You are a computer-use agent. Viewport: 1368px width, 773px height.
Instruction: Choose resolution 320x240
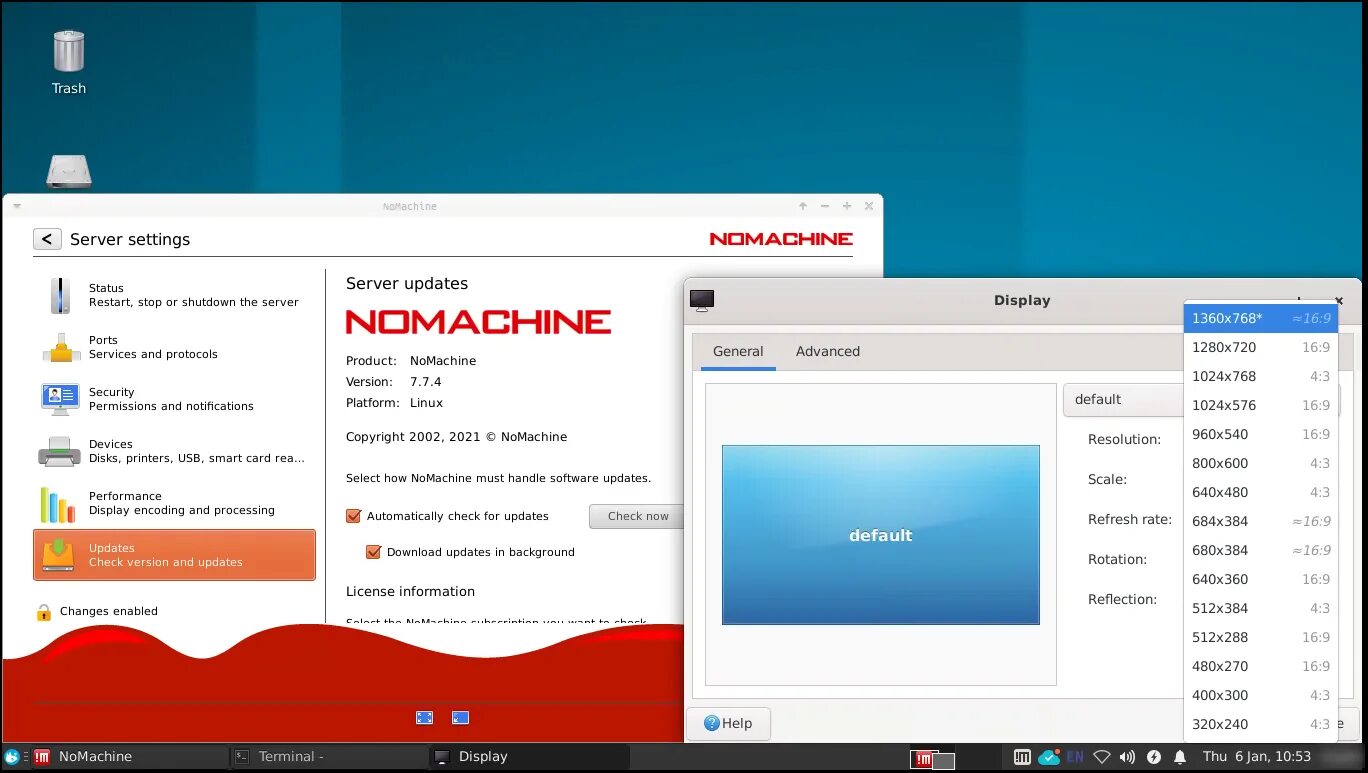[1260, 724]
